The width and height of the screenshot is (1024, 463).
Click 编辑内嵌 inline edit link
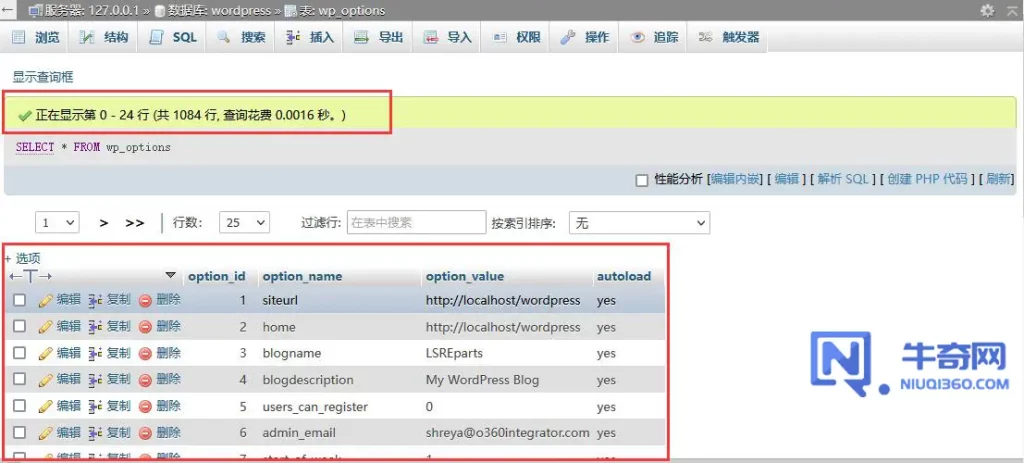point(736,179)
